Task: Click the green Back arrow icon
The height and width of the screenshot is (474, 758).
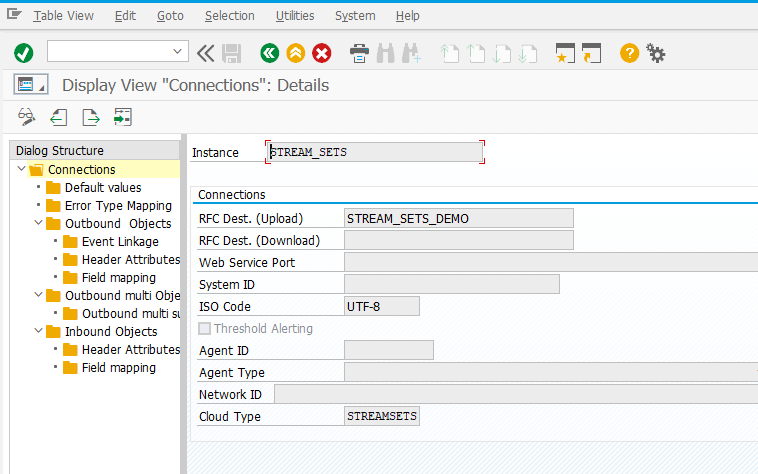Action: tap(269, 53)
